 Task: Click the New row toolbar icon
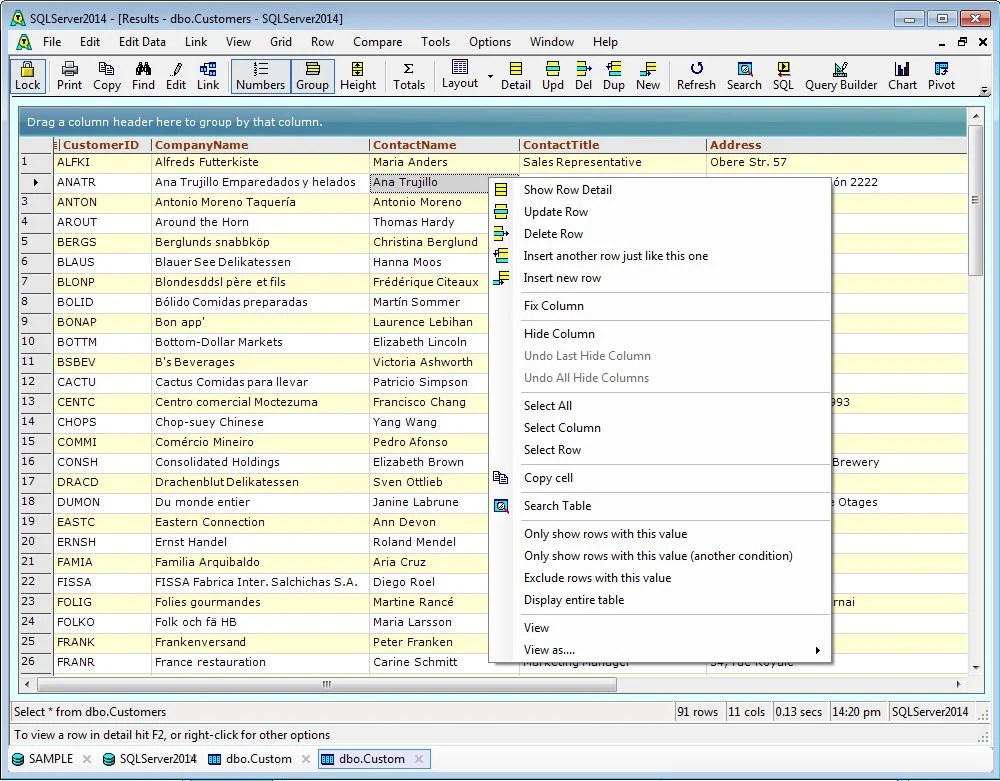tap(648, 76)
